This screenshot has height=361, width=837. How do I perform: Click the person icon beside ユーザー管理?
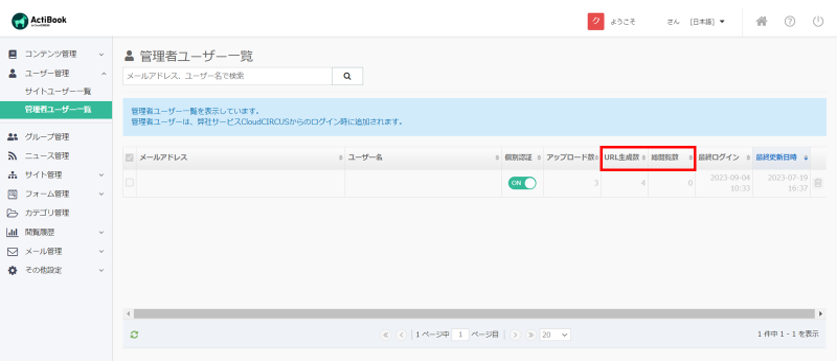click(13, 73)
